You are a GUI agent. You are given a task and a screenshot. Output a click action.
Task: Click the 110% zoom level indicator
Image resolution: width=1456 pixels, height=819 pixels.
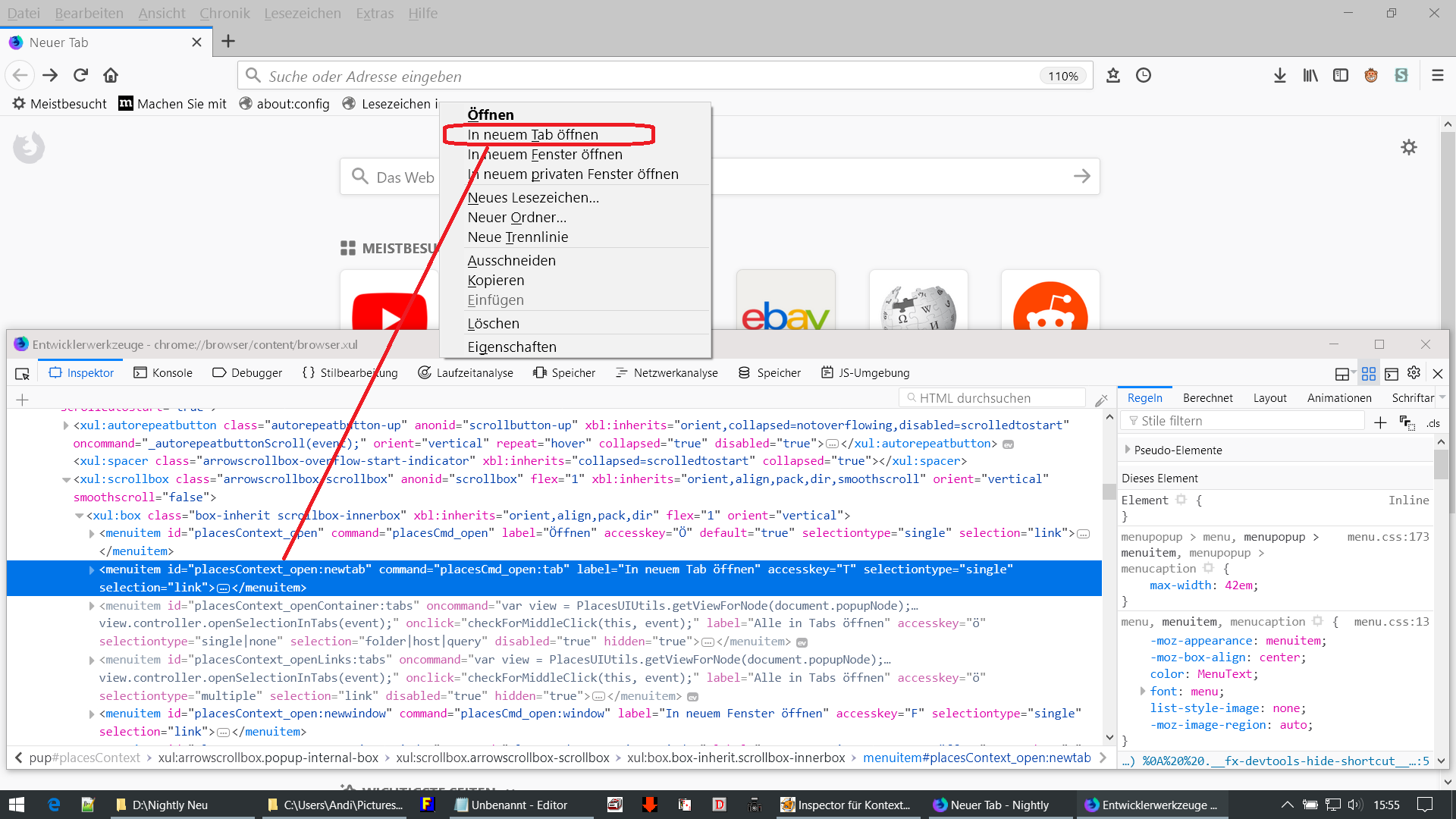[x=1062, y=76]
